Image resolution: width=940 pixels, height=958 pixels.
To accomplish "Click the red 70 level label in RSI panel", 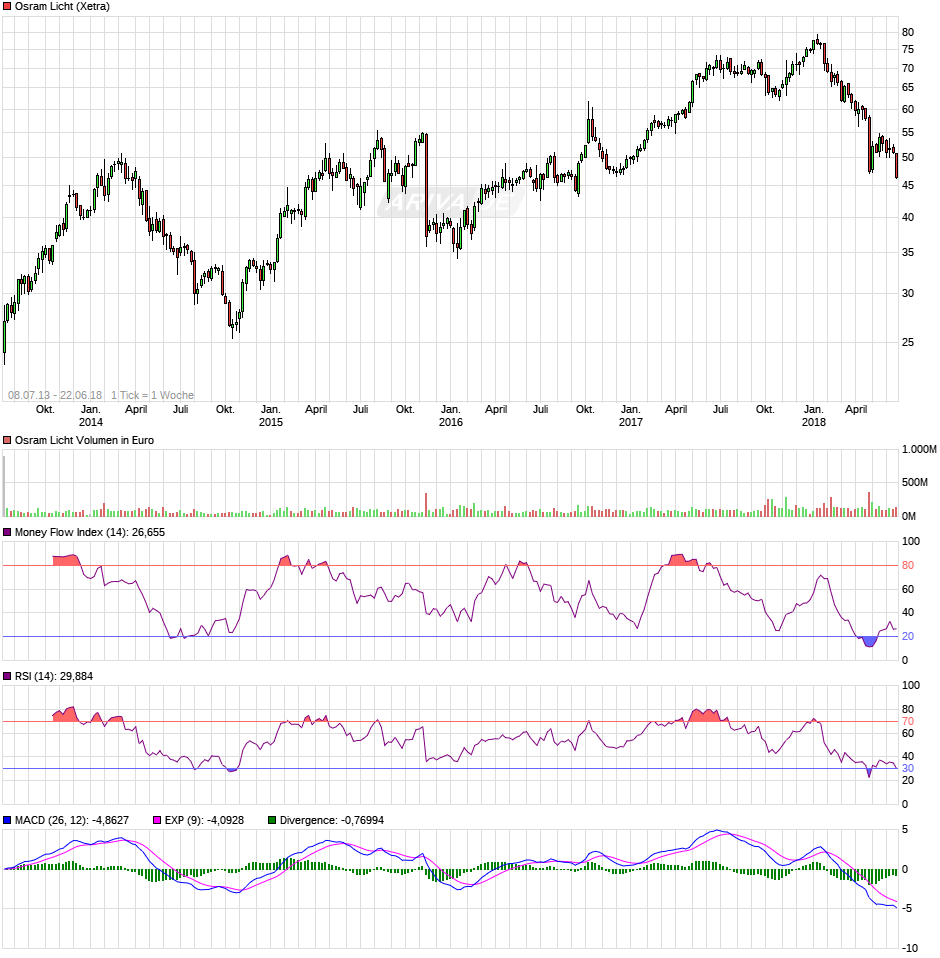I will point(908,722).
